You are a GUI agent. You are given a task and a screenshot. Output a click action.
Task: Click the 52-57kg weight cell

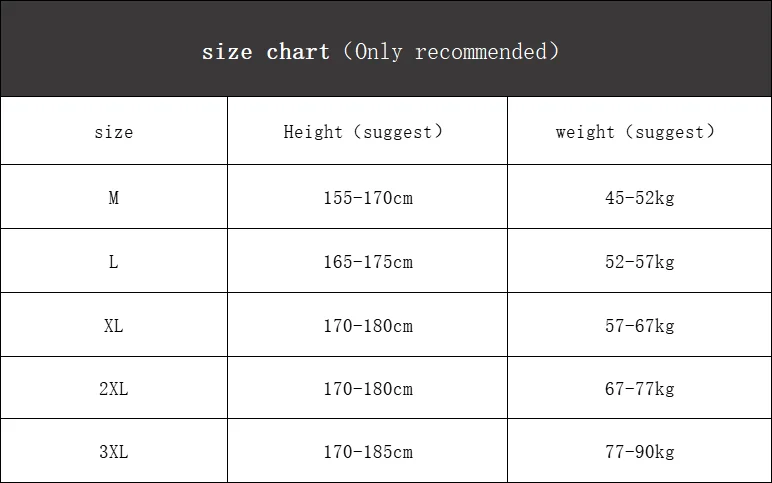coord(639,262)
